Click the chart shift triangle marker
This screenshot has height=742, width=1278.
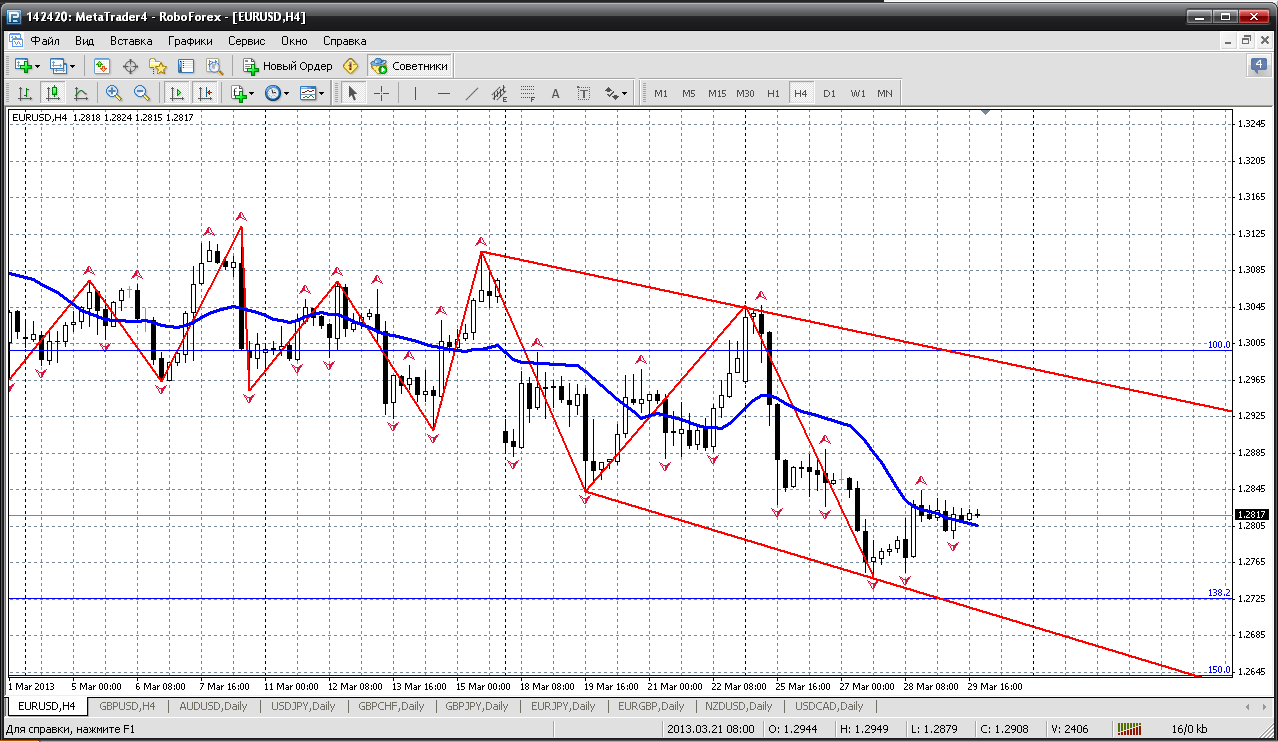[x=987, y=114]
